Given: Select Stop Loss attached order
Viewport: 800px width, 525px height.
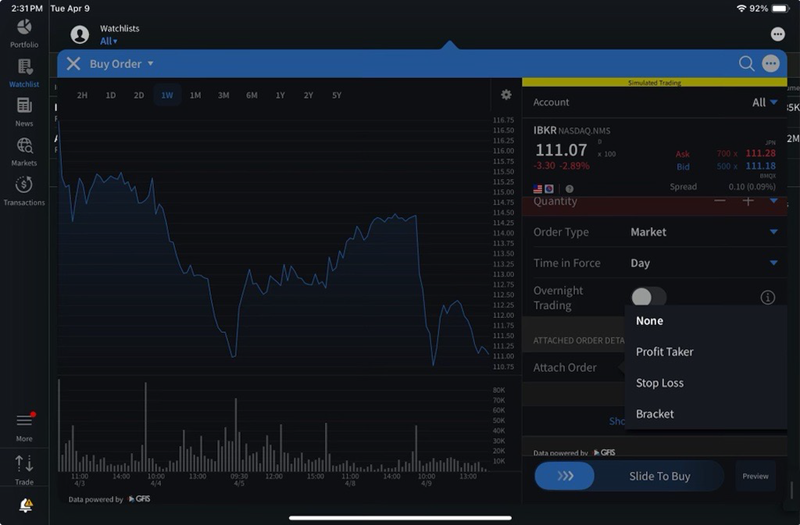Looking at the screenshot, I should pyautogui.click(x=706, y=383).
